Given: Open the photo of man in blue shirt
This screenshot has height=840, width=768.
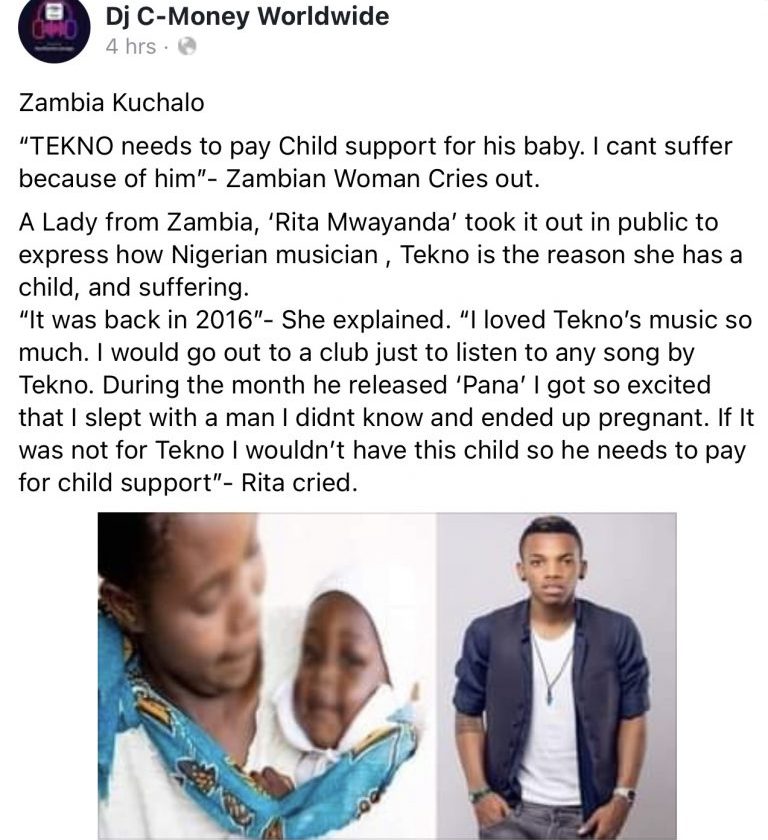Looking at the screenshot, I should click(x=556, y=676).
